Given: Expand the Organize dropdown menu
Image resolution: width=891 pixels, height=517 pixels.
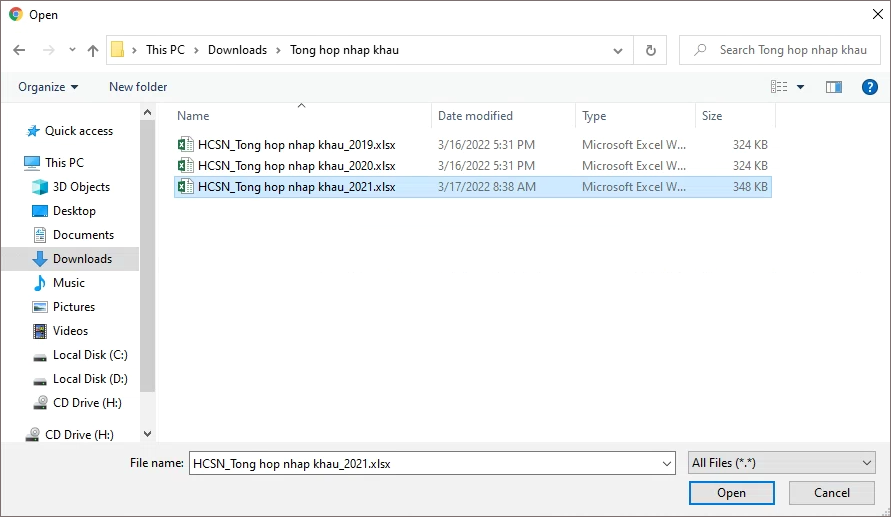Looking at the screenshot, I should pyautogui.click(x=48, y=87).
